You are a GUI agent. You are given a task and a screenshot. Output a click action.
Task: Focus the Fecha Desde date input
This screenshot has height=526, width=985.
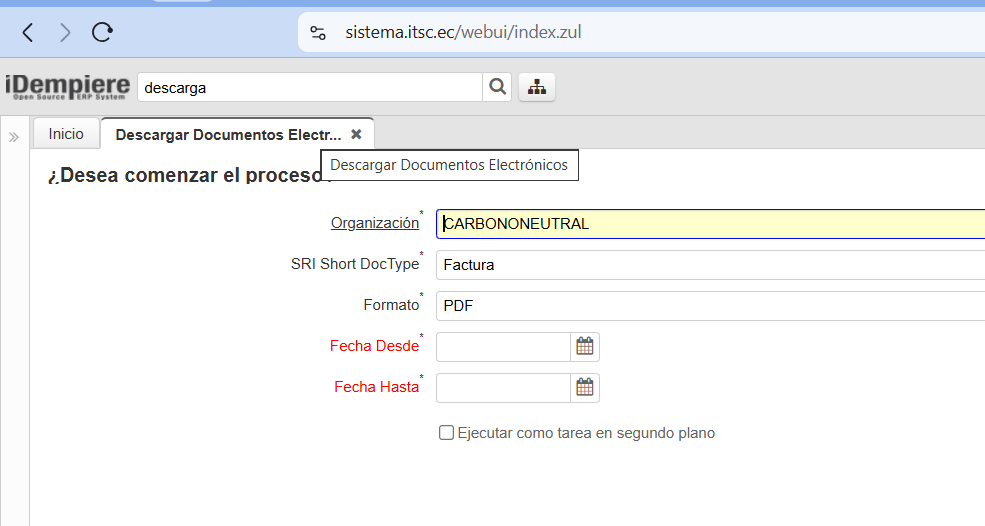click(x=503, y=347)
